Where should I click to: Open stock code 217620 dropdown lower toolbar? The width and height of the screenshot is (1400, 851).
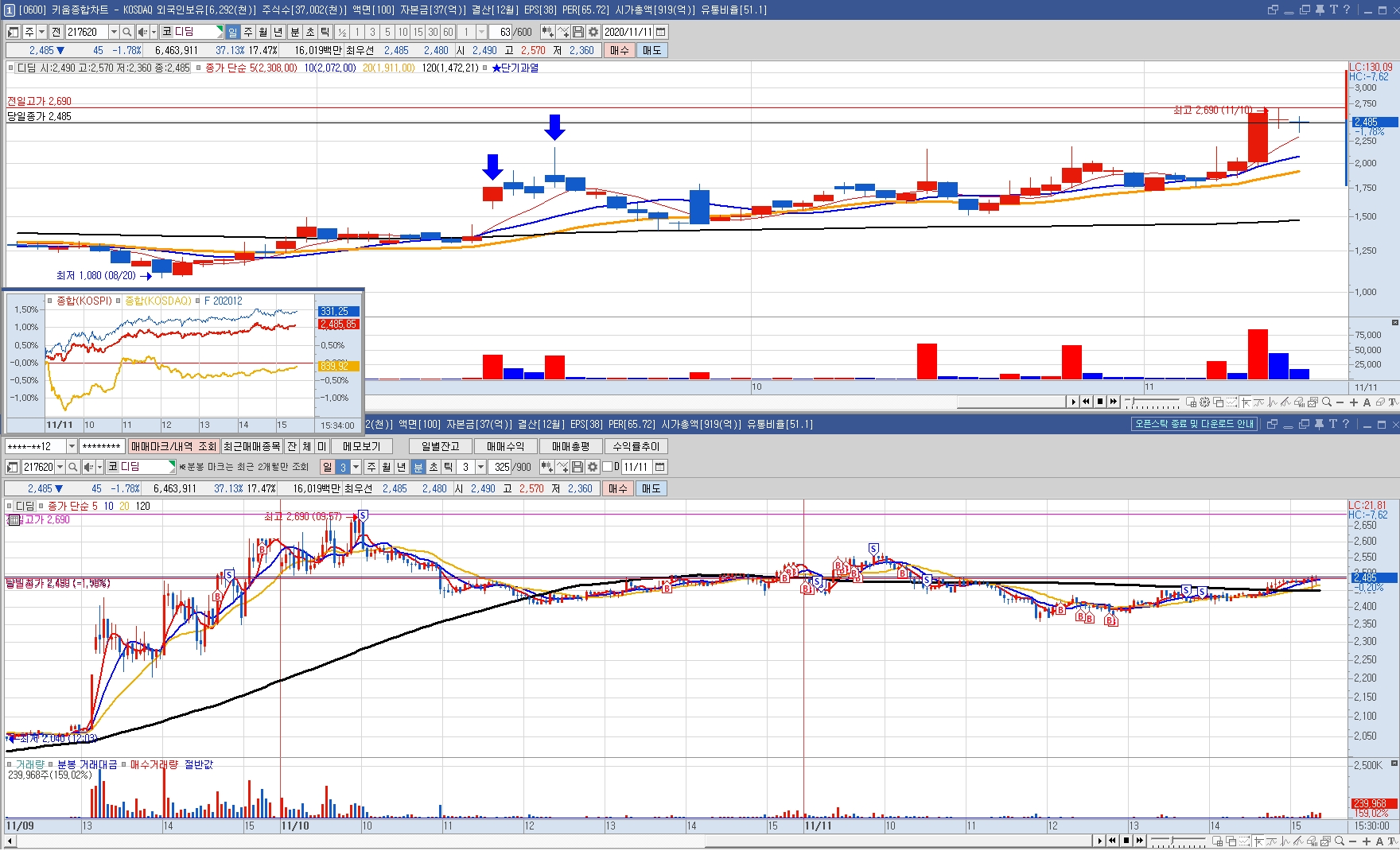pyautogui.click(x=60, y=467)
